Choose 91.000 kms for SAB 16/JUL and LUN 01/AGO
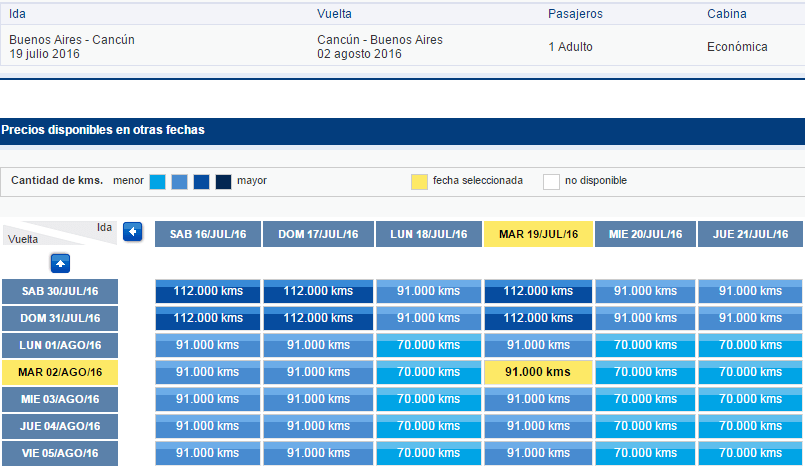The width and height of the screenshot is (805, 467). 208,345
